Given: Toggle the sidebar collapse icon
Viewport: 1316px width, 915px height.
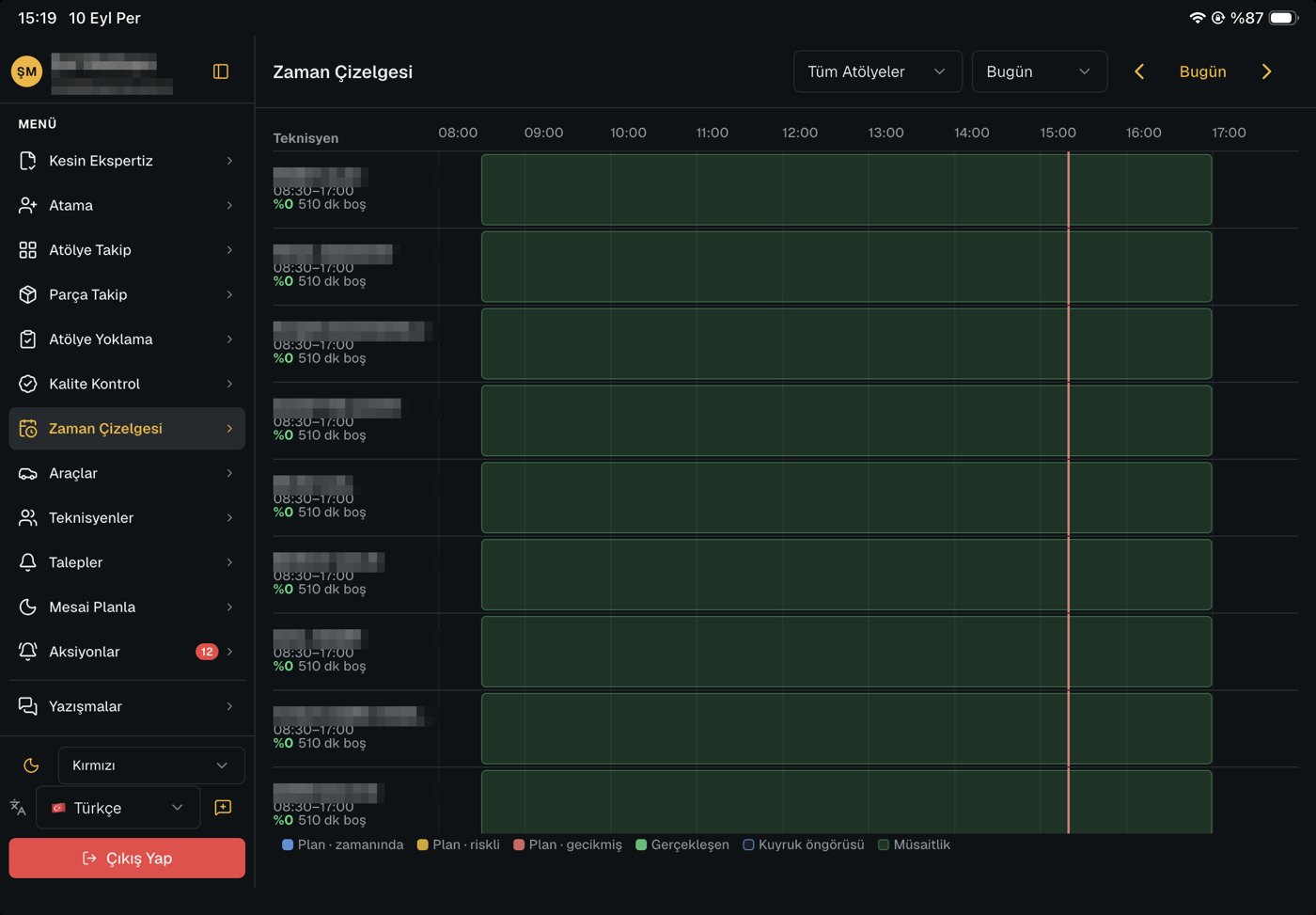Looking at the screenshot, I should click(221, 71).
